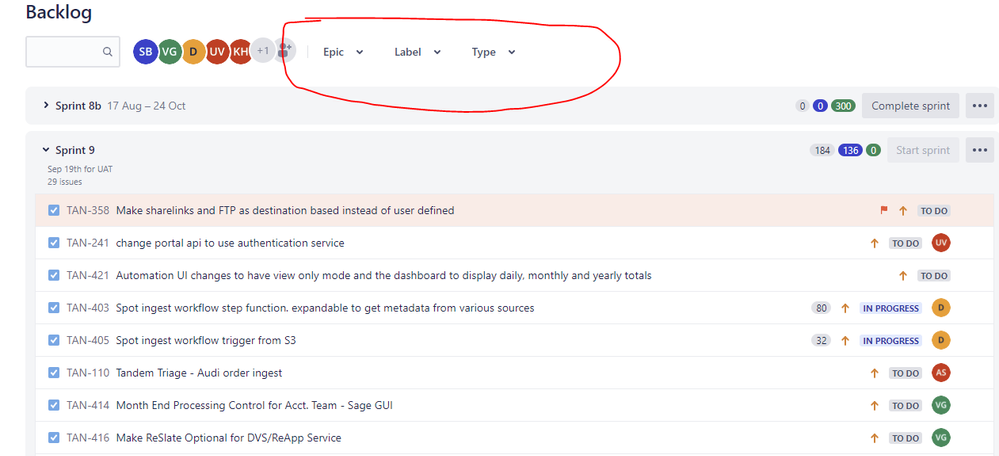This screenshot has width=999, height=456.
Task: Click the search magnifier icon
Action: click(x=108, y=52)
